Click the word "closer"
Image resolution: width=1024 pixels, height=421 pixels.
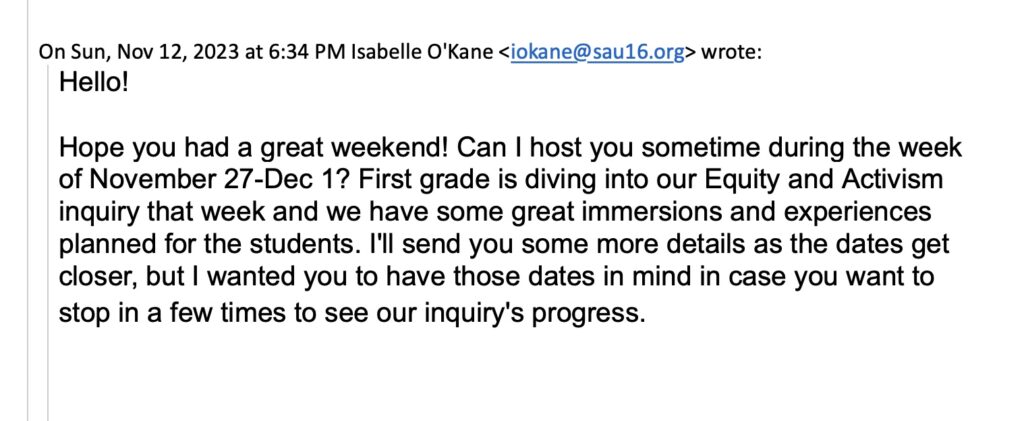97,279
